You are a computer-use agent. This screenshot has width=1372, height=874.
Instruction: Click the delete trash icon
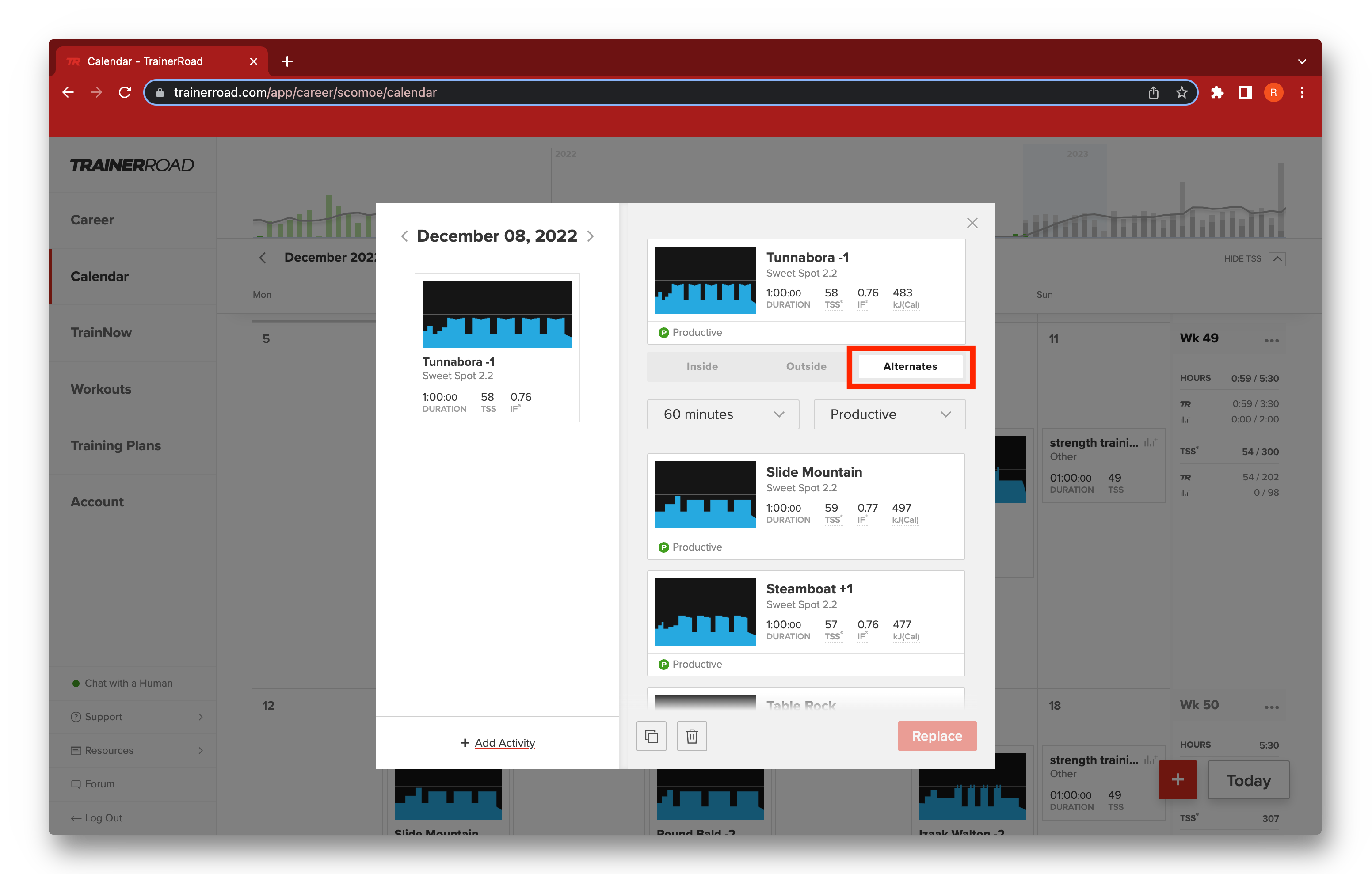tap(691, 736)
